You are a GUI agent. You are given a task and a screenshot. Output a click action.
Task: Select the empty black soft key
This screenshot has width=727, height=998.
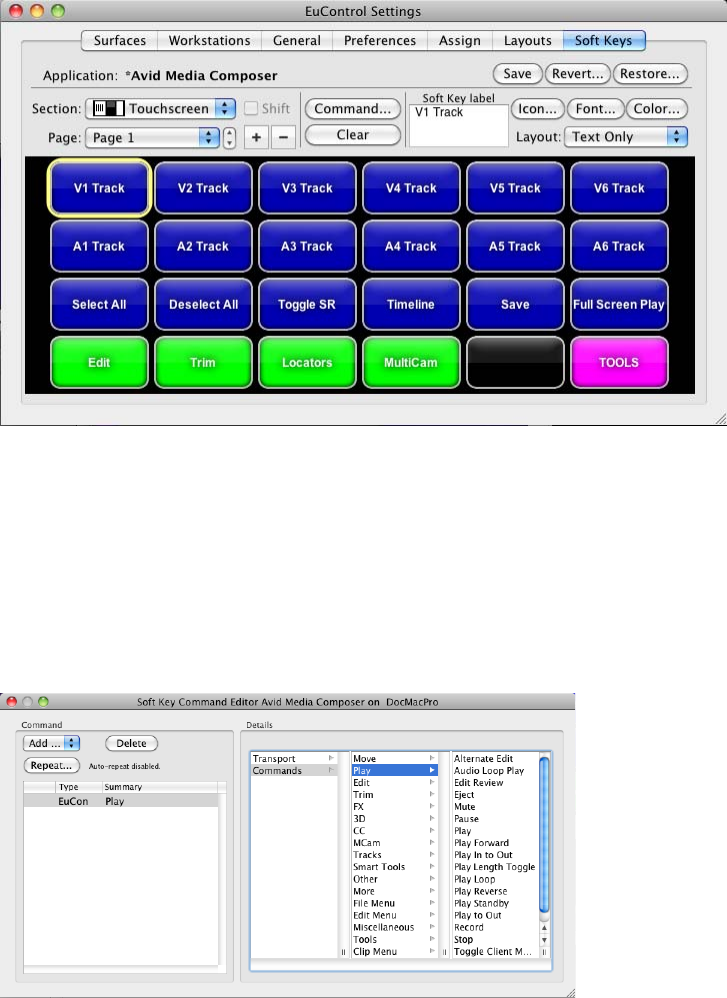(515, 362)
